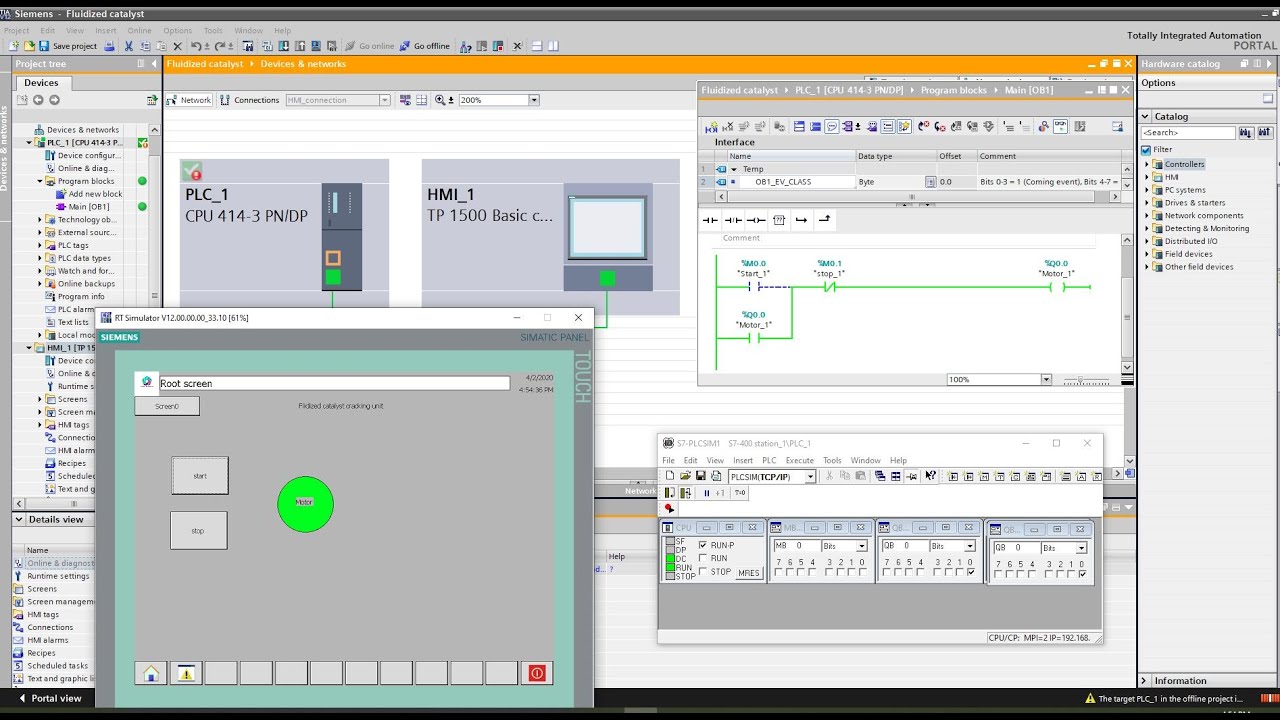Click open branch icon in ladder editor
Image resolution: width=1280 pixels, height=720 pixels.
(x=801, y=220)
